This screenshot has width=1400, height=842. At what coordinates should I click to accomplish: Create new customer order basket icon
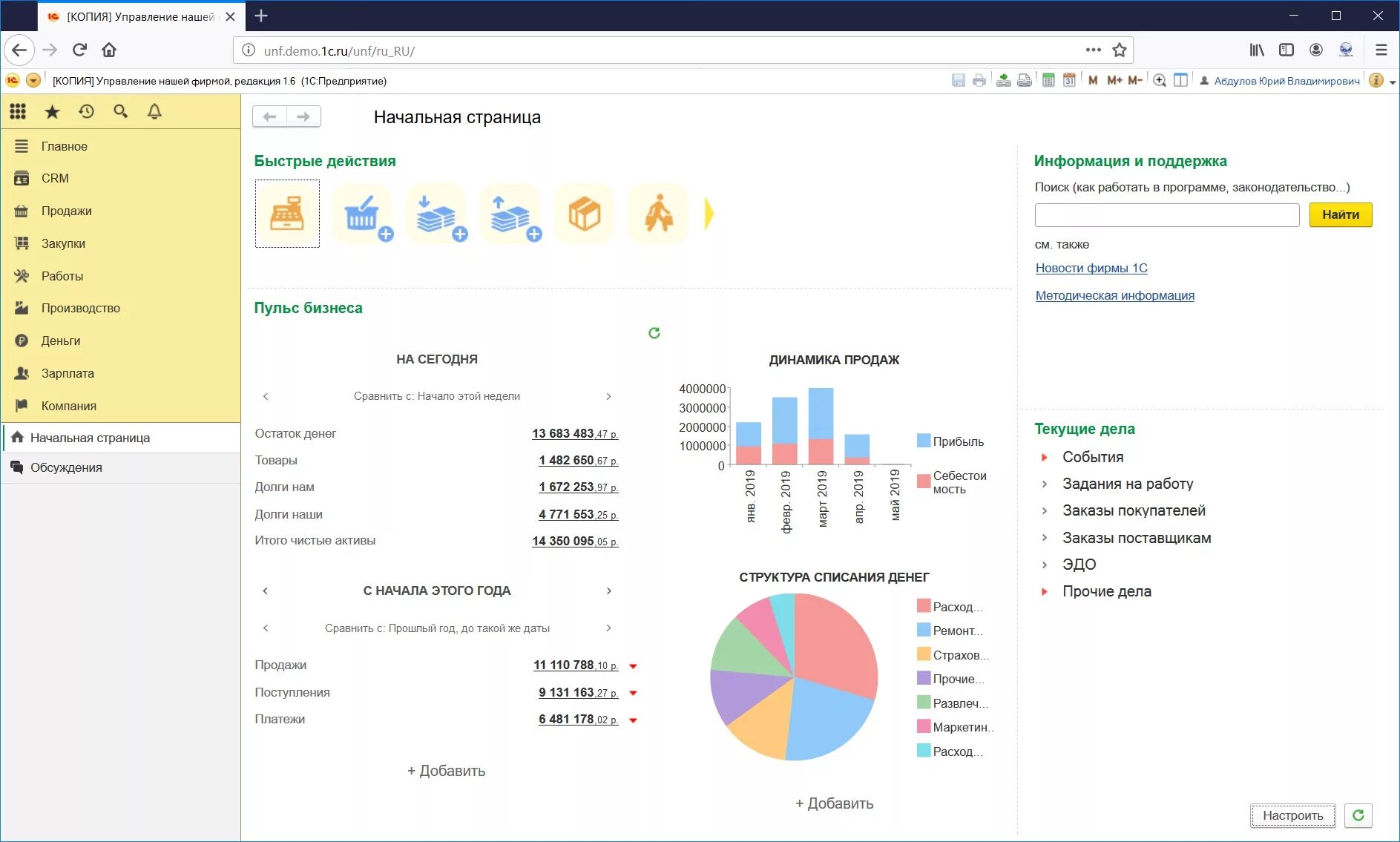click(362, 214)
